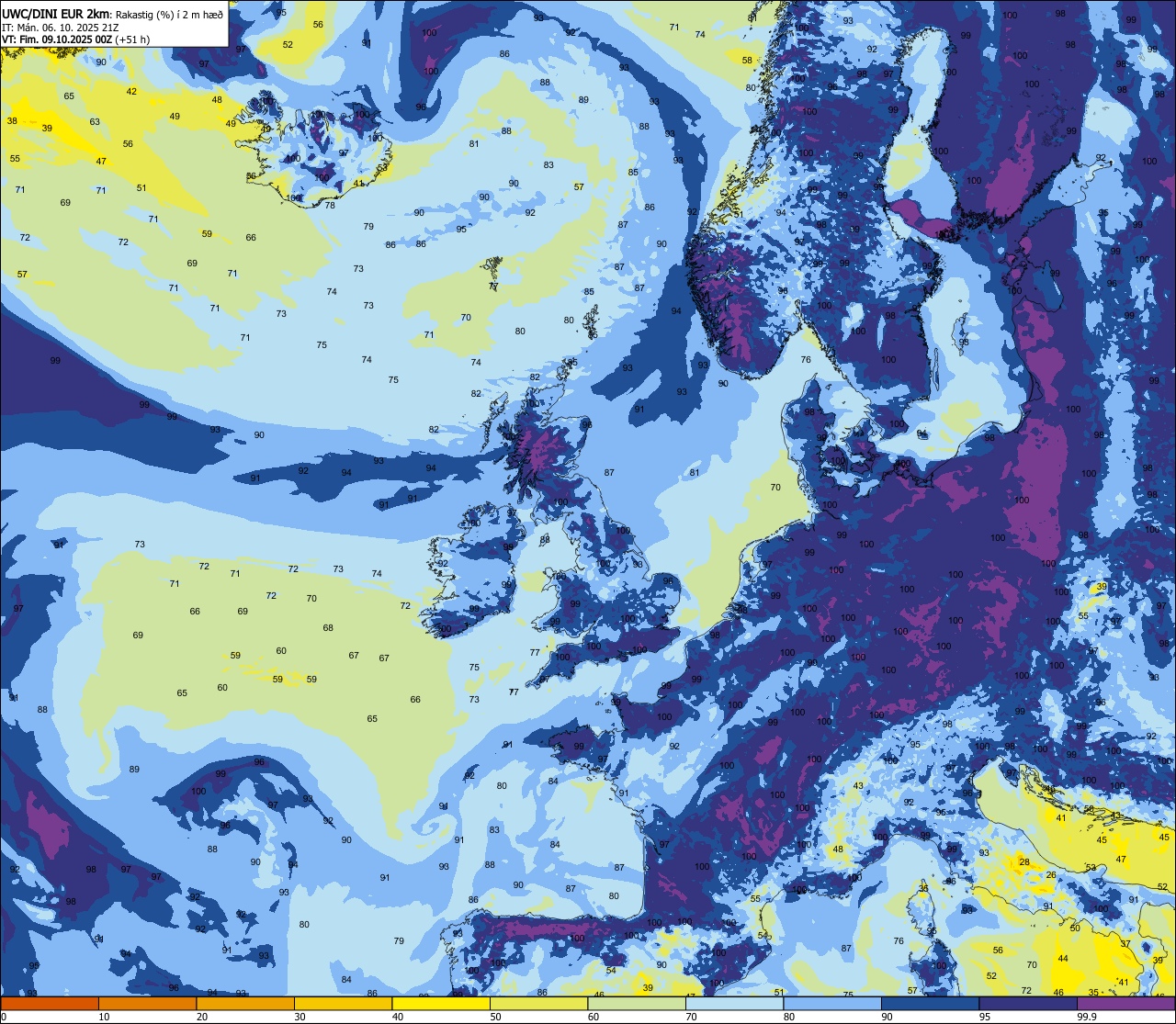Click the '99.9' legend tick label

[x=1087, y=1017]
